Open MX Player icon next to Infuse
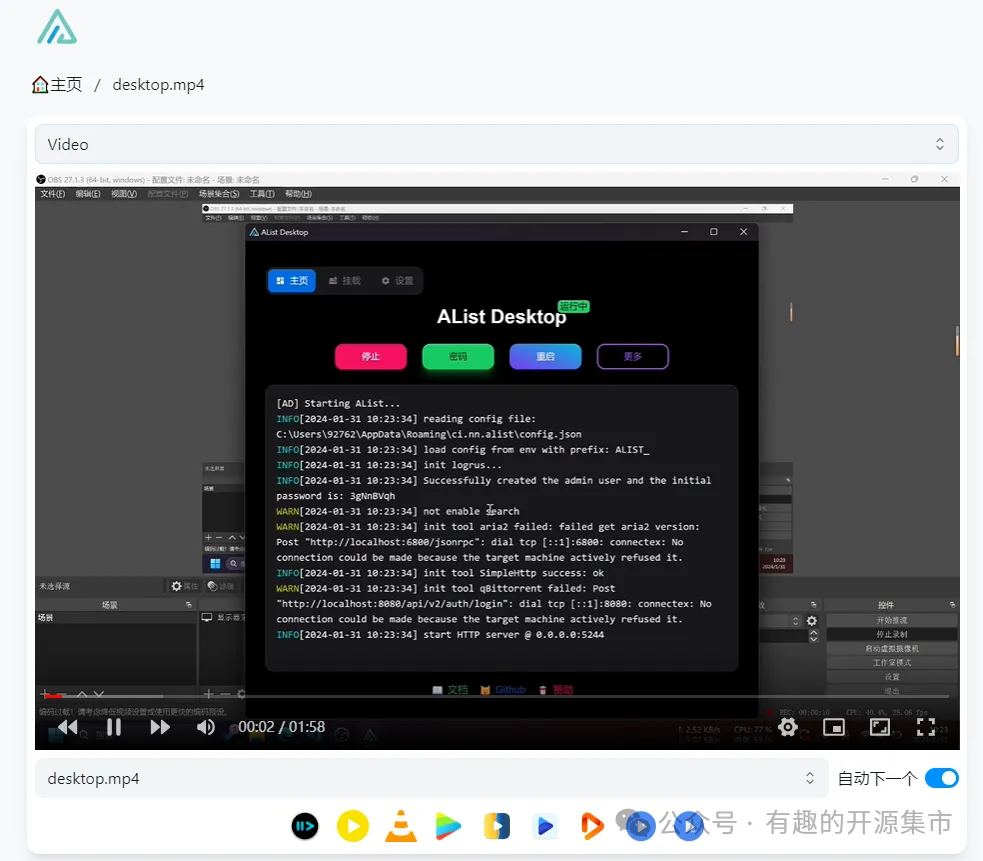 click(640, 826)
